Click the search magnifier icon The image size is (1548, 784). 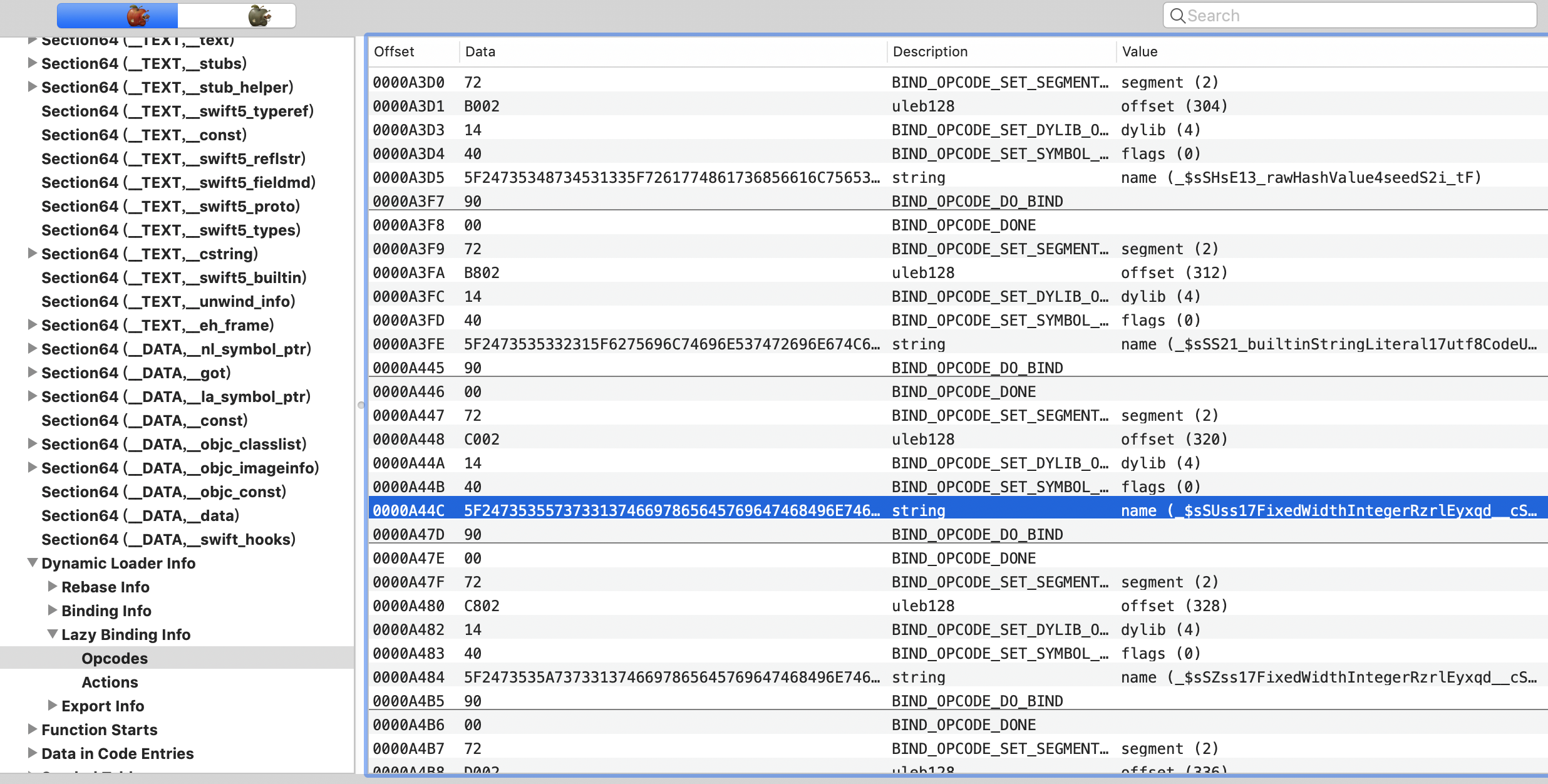[1177, 16]
